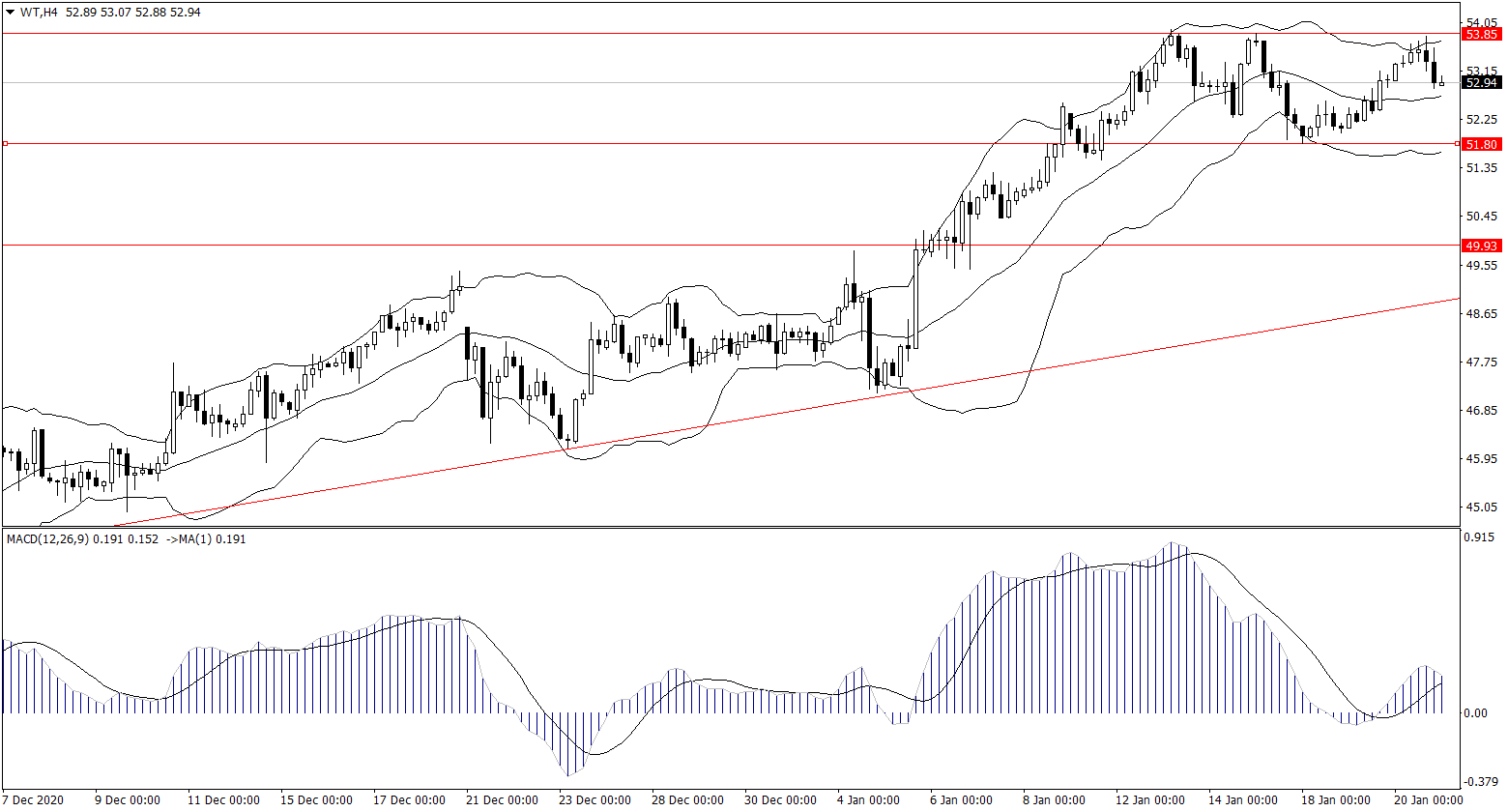The width and height of the screenshot is (1508, 812).
Task: Click the red 53.85 price tag
Action: pos(1481,35)
